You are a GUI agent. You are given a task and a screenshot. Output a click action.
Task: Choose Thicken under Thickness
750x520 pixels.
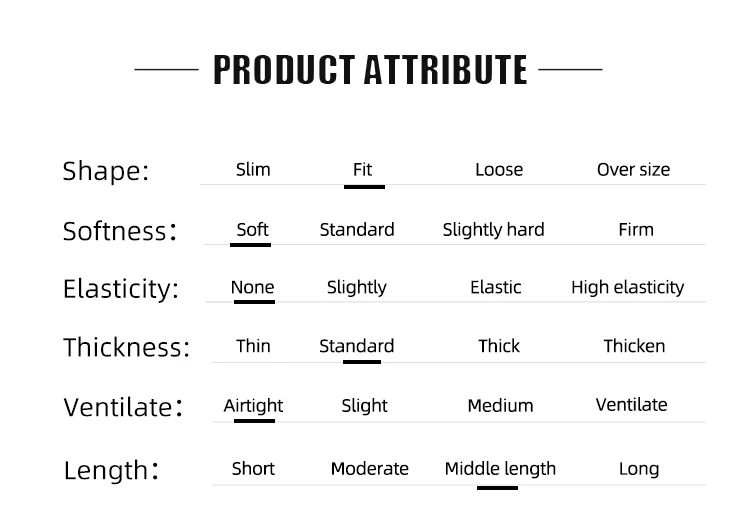[x=634, y=346]
